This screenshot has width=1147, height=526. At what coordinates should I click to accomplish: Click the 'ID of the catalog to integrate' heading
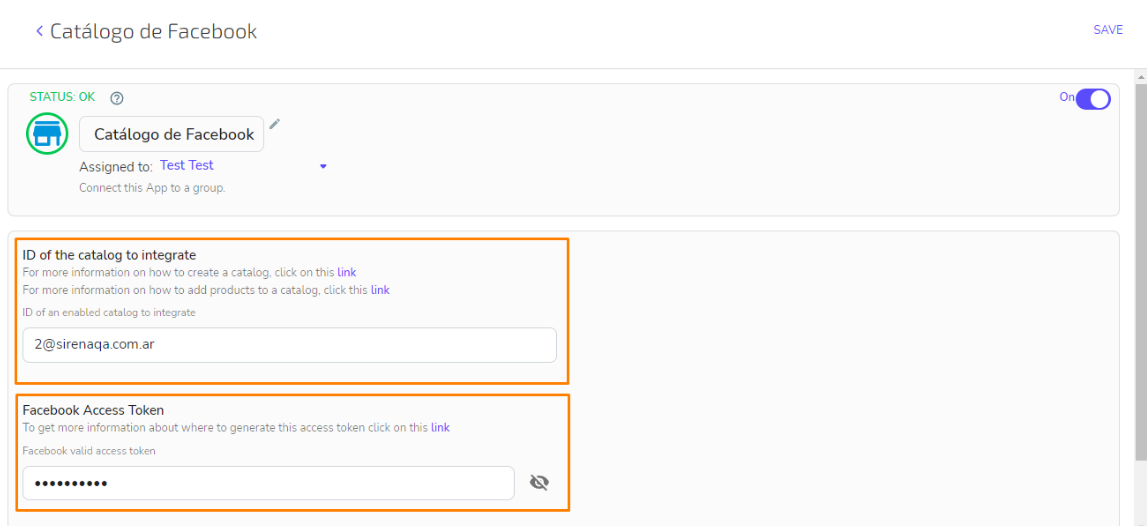pos(109,255)
